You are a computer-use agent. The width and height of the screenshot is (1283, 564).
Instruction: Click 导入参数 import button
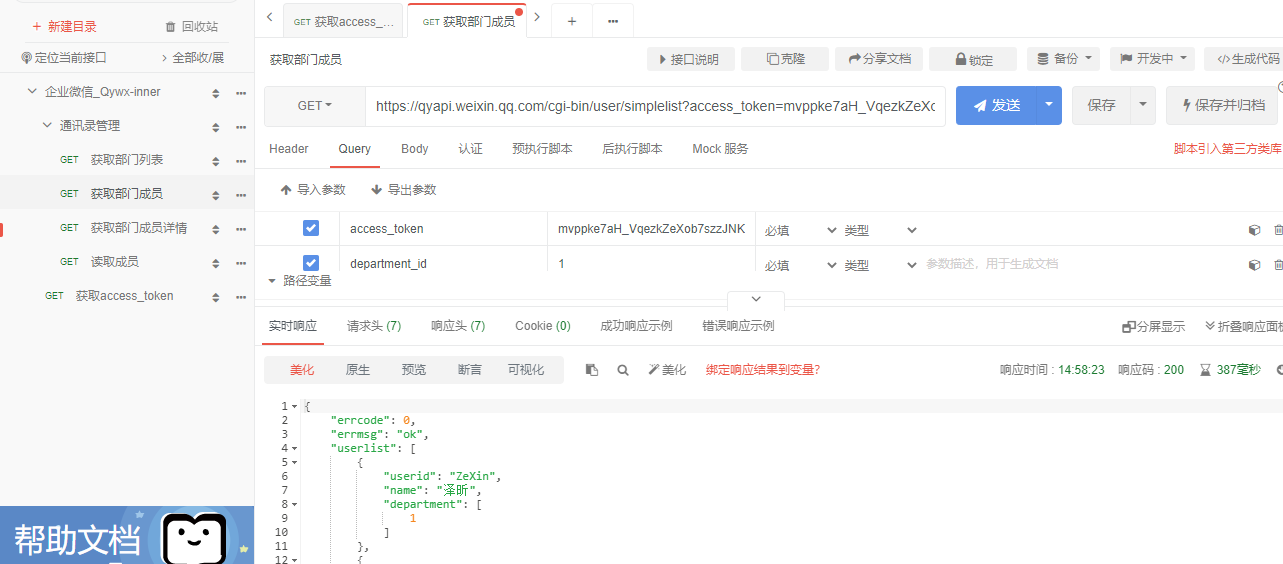(313, 189)
